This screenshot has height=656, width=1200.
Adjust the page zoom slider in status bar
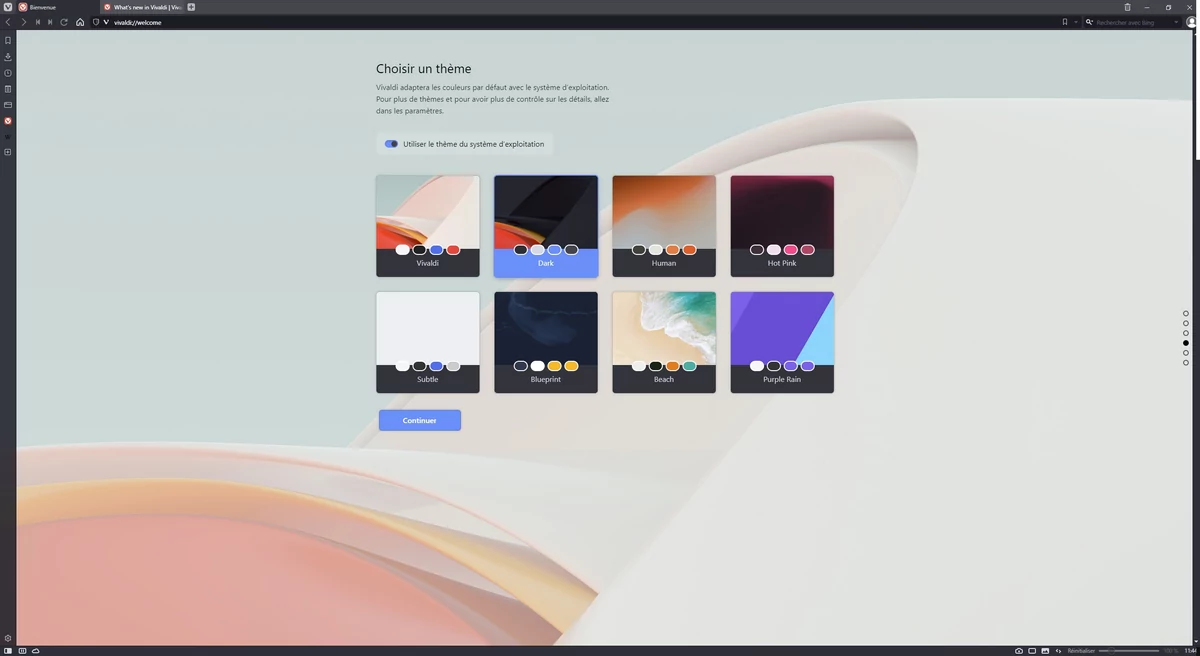pos(1129,651)
